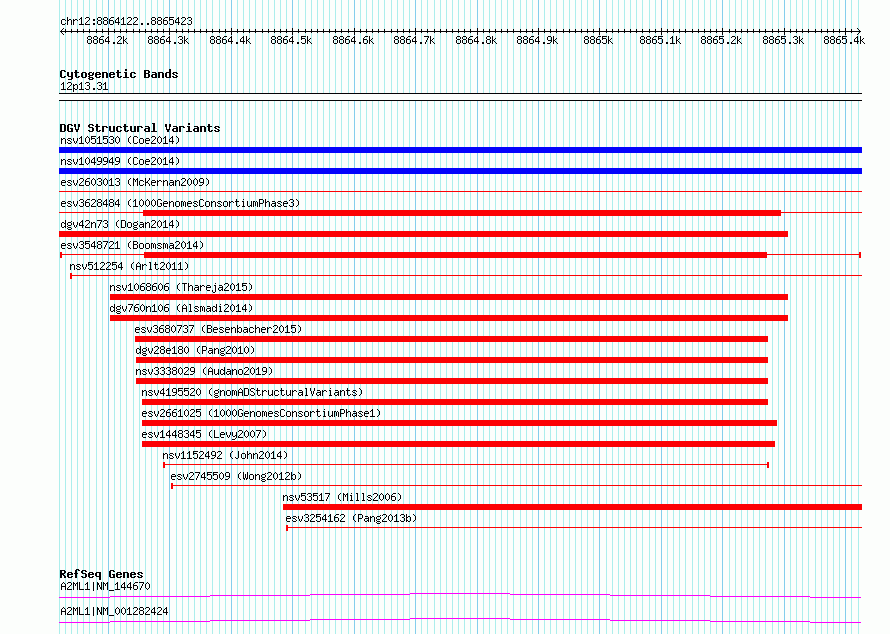The height and width of the screenshot is (634, 890).
Task: Open the A2ML1|NM_001282424 gene label
Action: pyautogui.click(x=114, y=611)
